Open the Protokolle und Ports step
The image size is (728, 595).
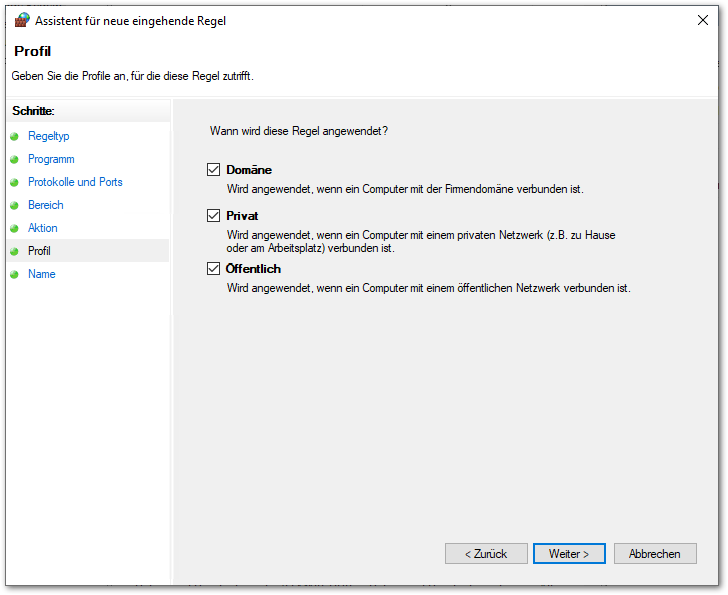[75, 182]
